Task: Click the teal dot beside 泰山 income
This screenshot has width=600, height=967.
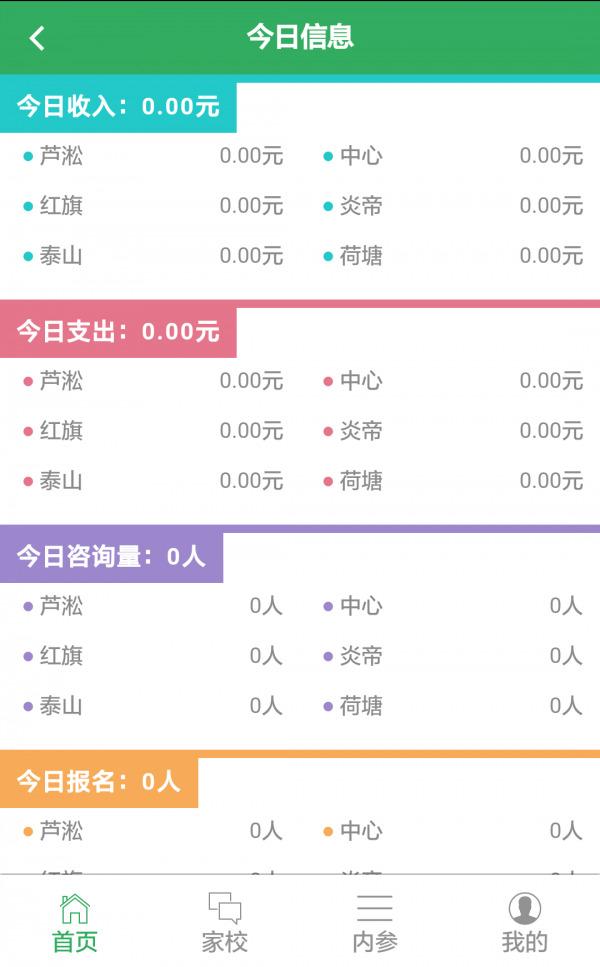Action: point(28,257)
